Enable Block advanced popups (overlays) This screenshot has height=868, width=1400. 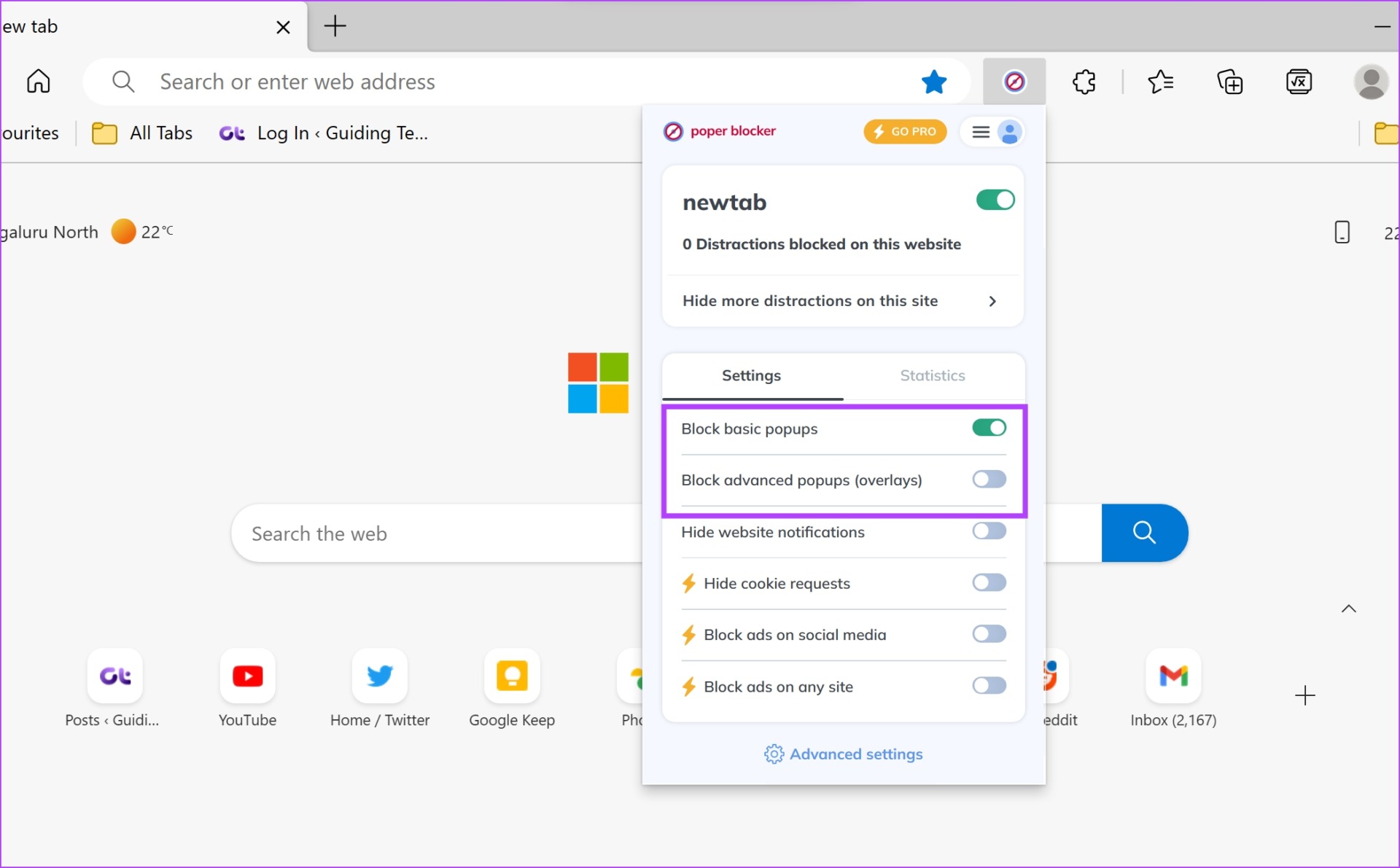[x=988, y=480]
